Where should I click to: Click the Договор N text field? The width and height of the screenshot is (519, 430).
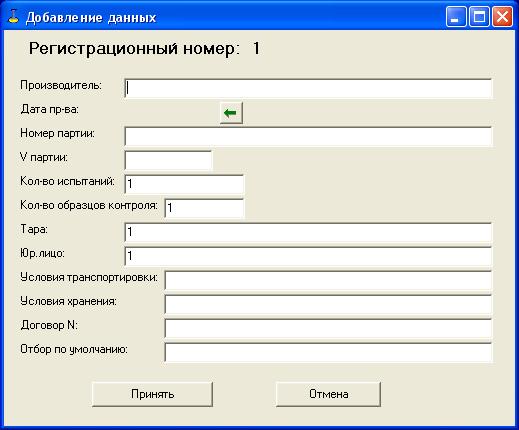328,328
